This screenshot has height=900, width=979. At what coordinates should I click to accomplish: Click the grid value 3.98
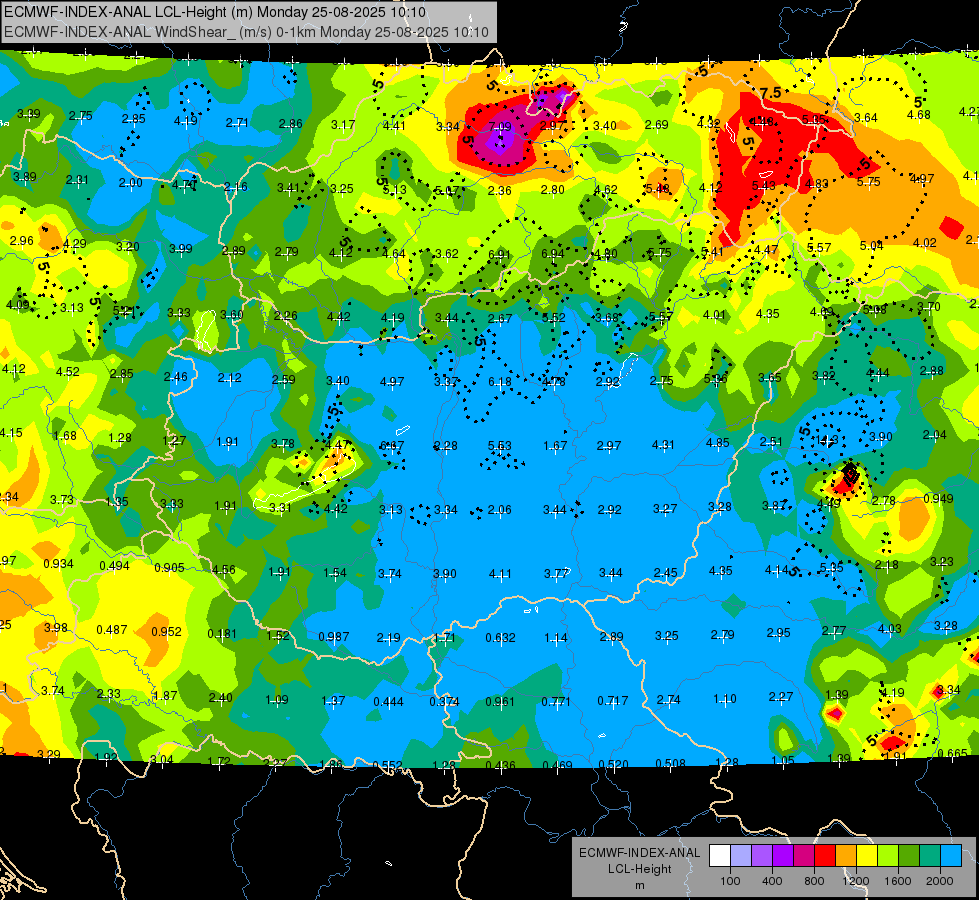coord(55,628)
